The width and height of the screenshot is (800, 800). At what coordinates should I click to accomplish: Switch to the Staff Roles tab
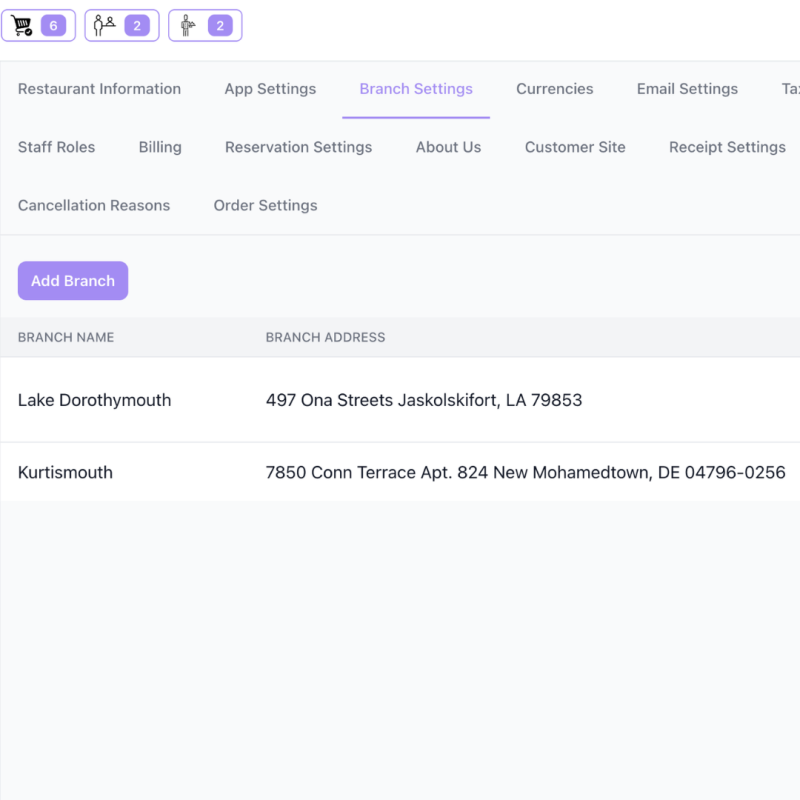pyautogui.click(x=56, y=147)
